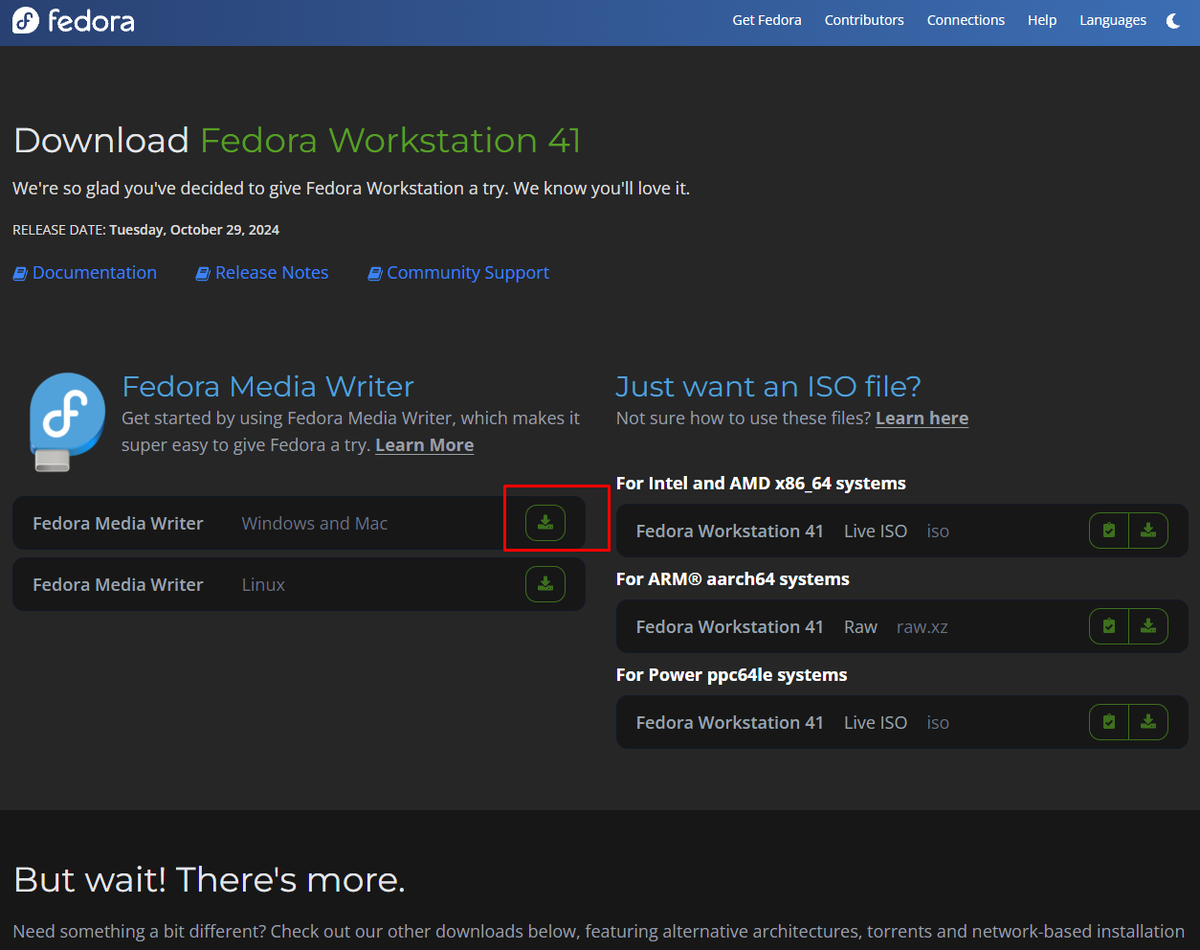Click the 'Fedora Workstation 41' green title text
This screenshot has height=950, width=1200.
tap(391, 140)
